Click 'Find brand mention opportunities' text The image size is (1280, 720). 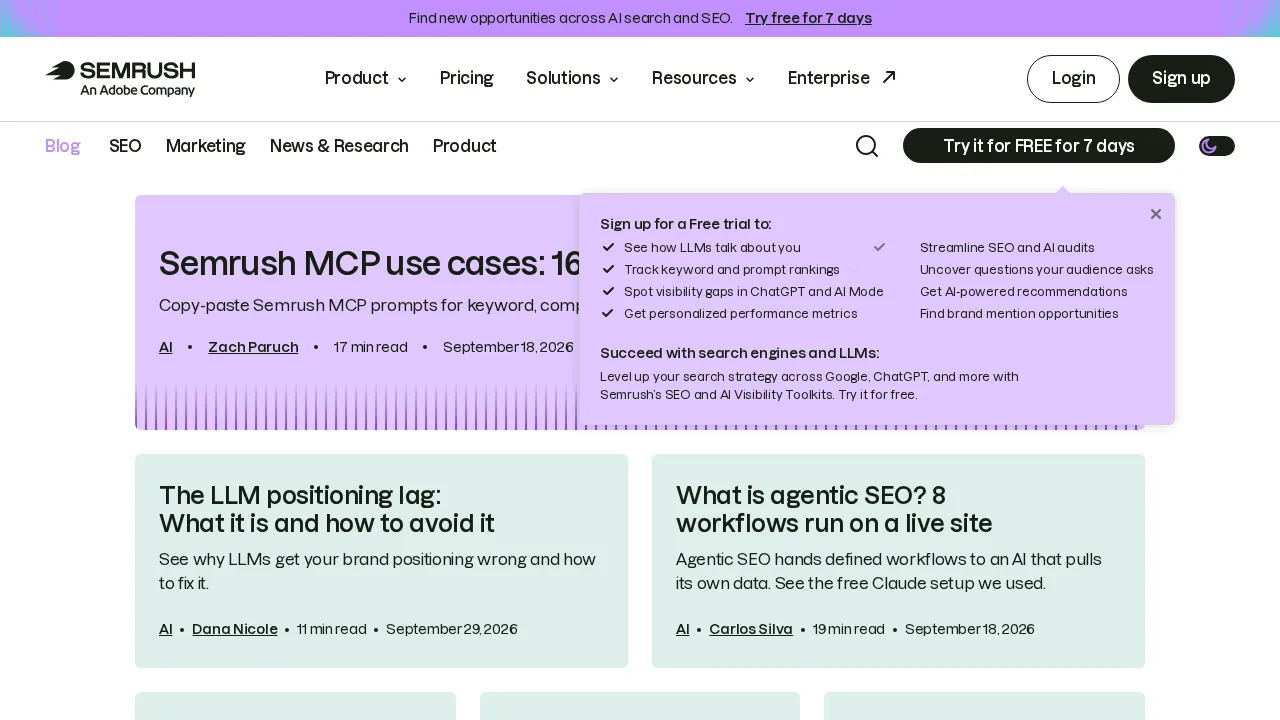pos(1019,313)
